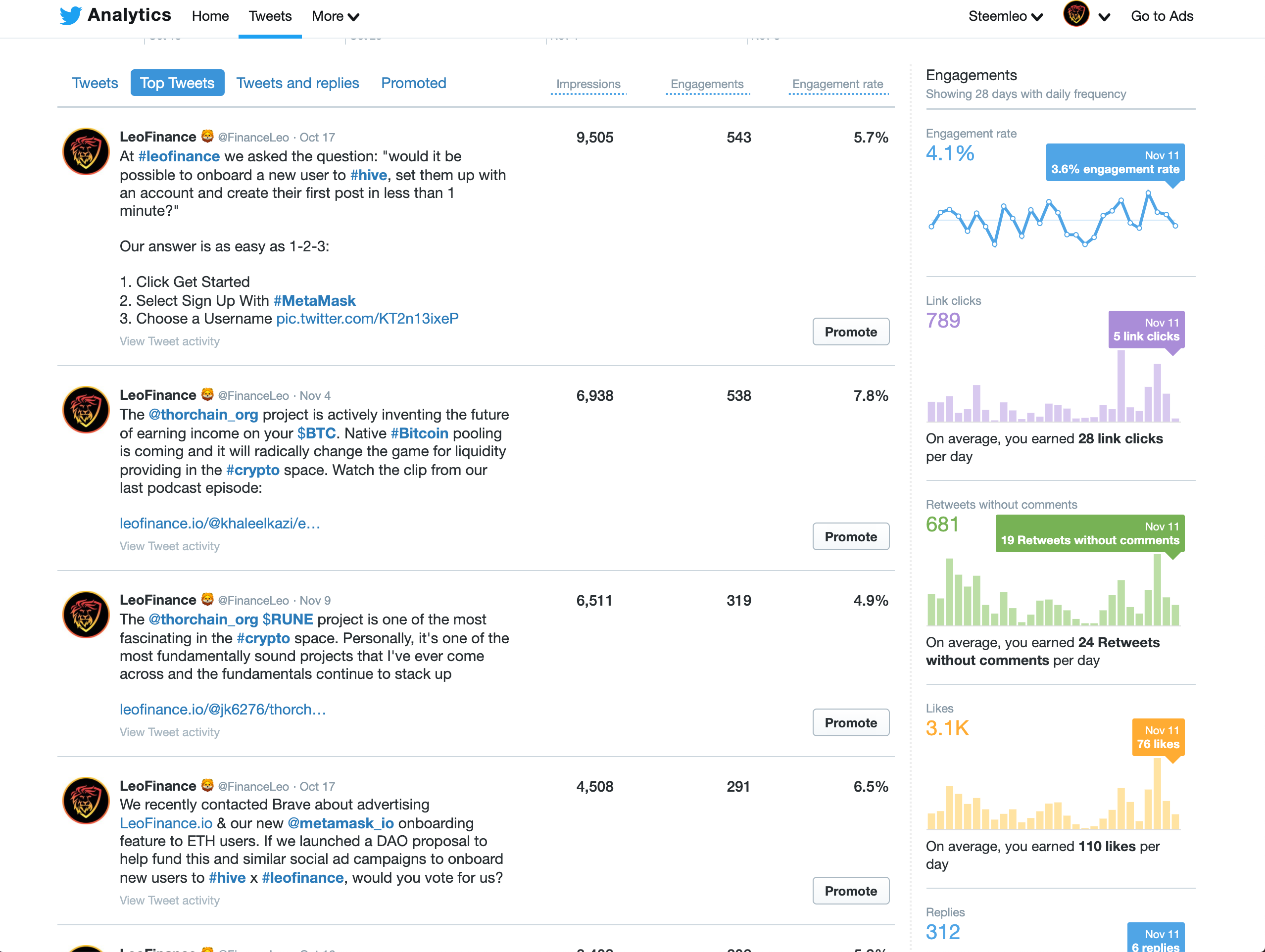The height and width of the screenshot is (952, 1265).
Task: Open the Analytics title link
Action: click(129, 15)
